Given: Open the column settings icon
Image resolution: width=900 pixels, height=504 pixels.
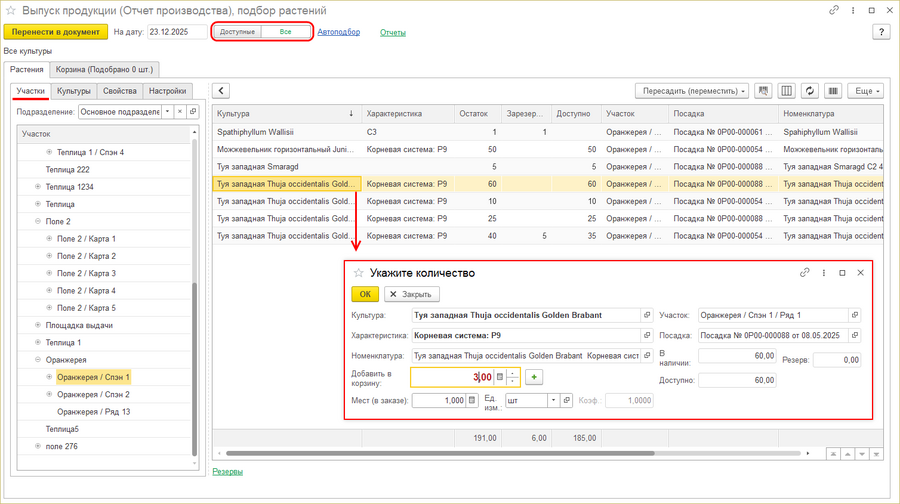Looking at the screenshot, I should (787, 91).
